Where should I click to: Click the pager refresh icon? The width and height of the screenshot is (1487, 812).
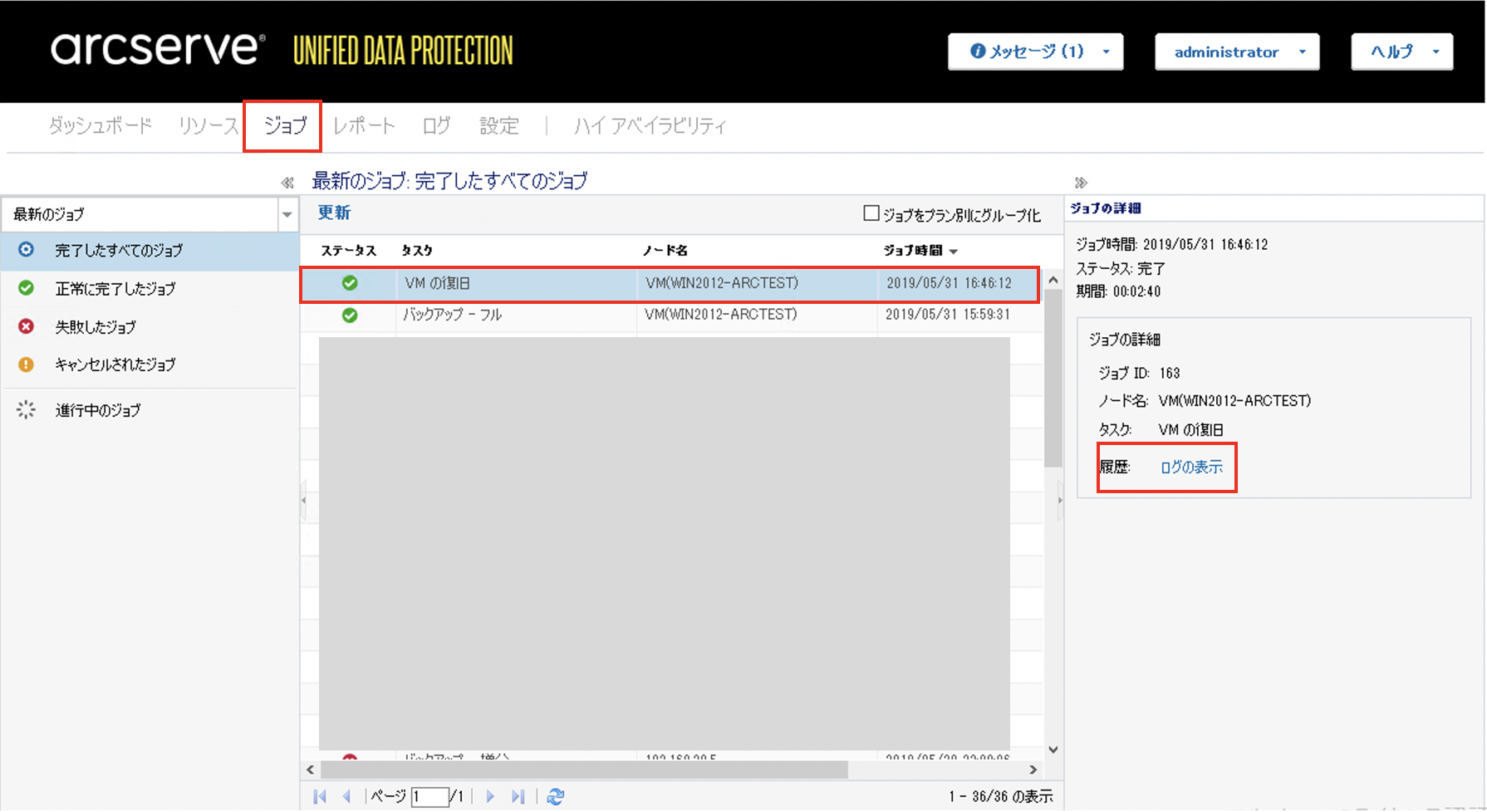(x=556, y=797)
